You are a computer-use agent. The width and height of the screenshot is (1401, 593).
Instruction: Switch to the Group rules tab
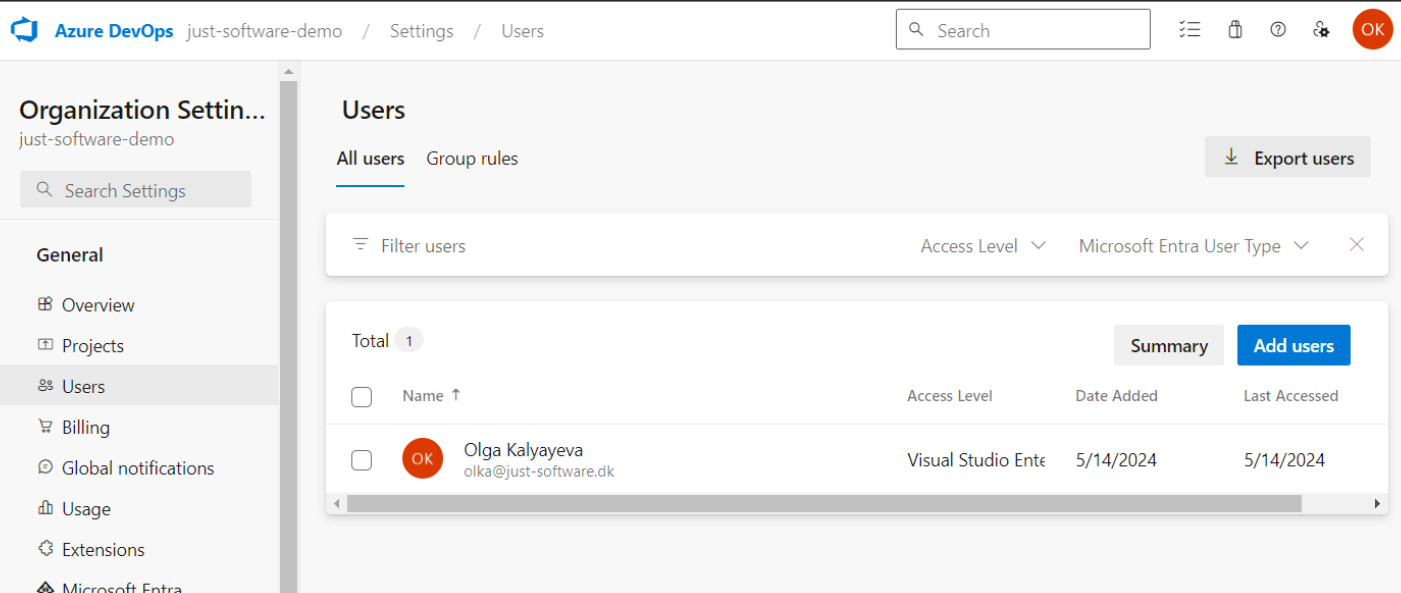(x=472, y=158)
